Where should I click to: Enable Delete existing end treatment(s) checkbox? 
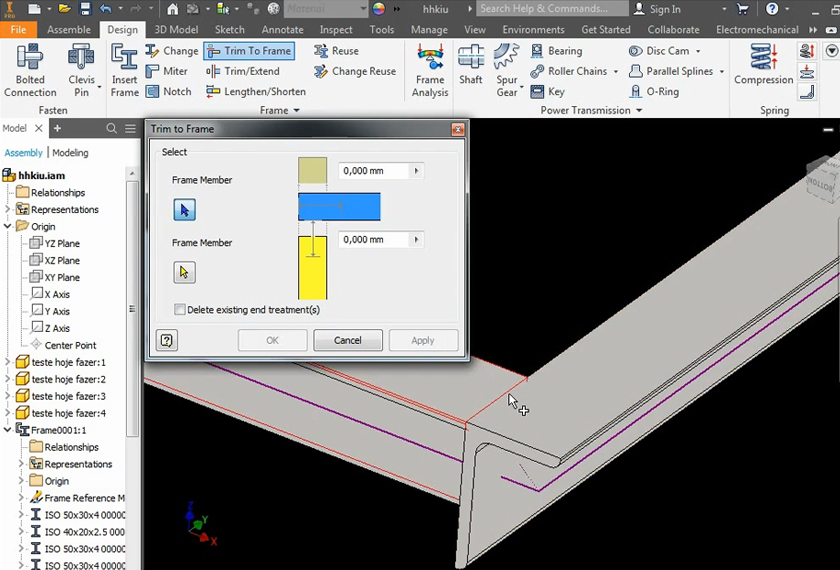pyautogui.click(x=180, y=310)
